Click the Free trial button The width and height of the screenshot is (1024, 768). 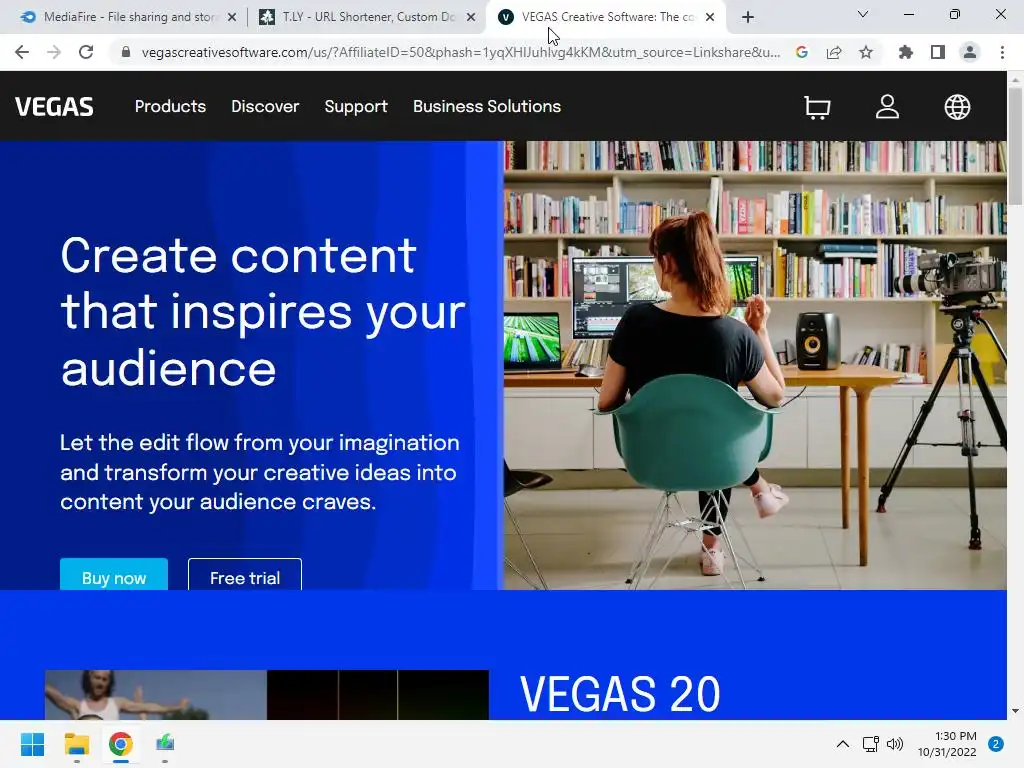pyautogui.click(x=245, y=575)
